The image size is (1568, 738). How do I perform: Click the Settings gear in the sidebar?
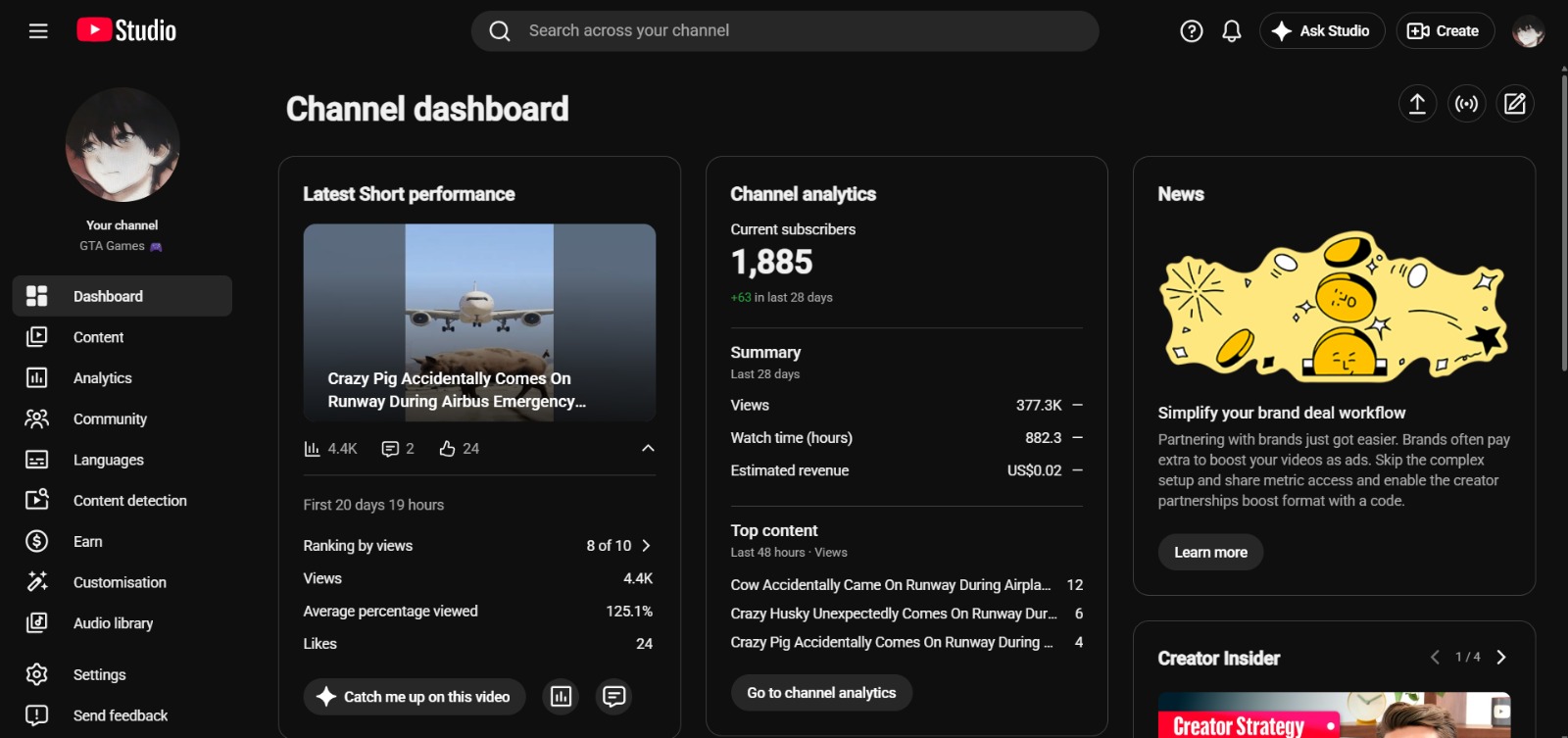pyautogui.click(x=37, y=674)
